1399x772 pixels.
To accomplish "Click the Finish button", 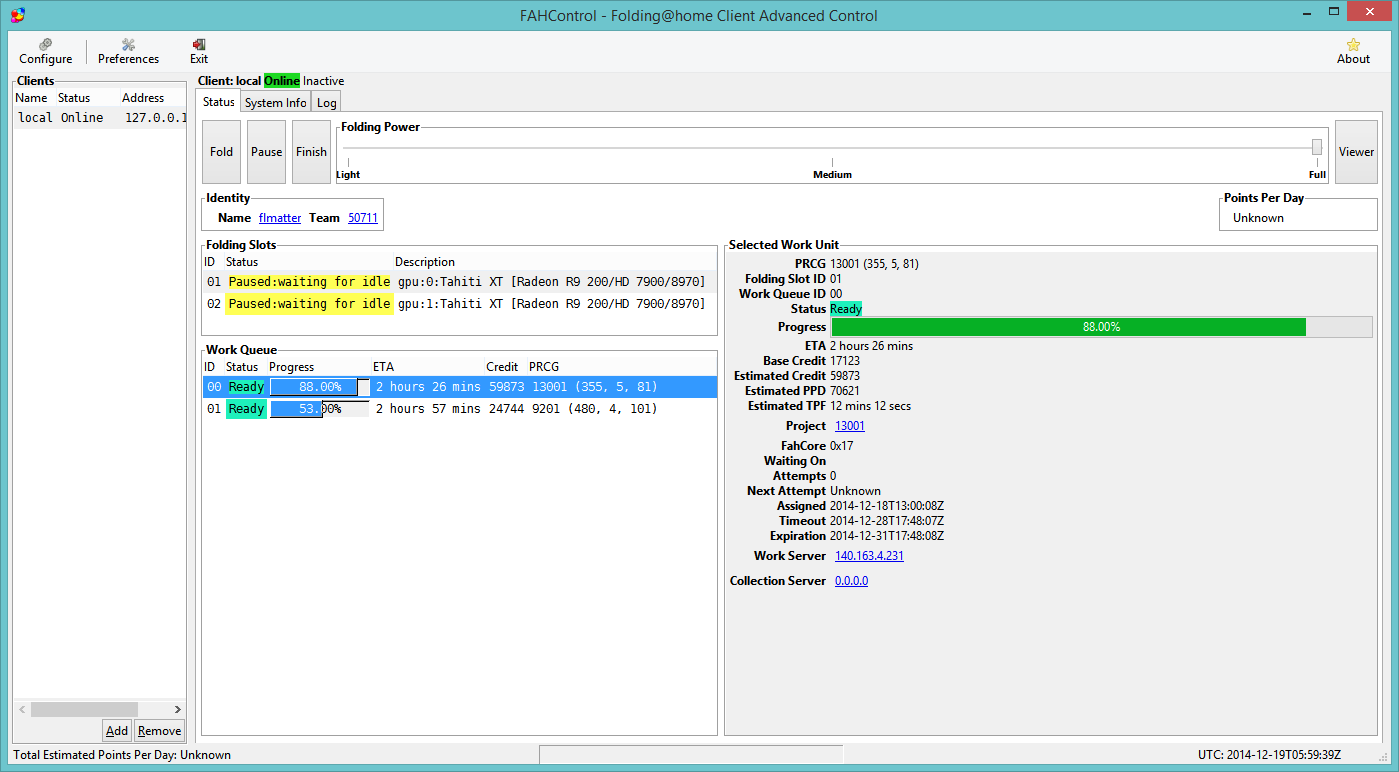I will (x=311, y=152).
